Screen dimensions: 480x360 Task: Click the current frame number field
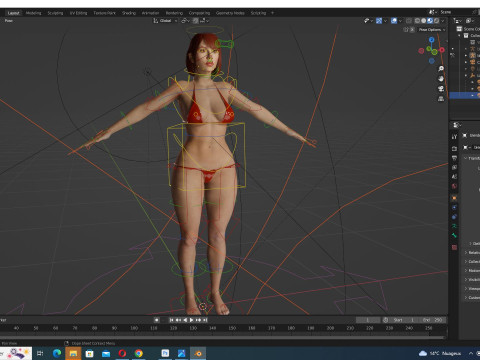[x=368, y=320]
